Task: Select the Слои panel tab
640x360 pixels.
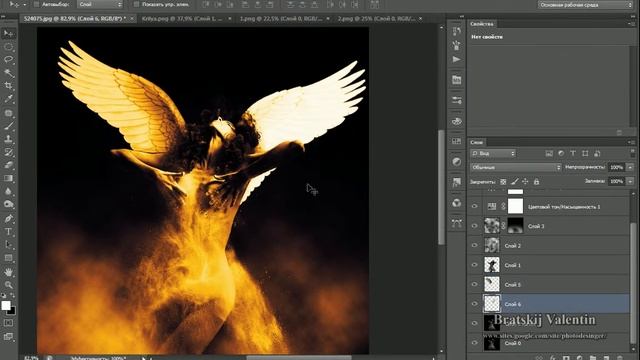Action: (476, 142)
